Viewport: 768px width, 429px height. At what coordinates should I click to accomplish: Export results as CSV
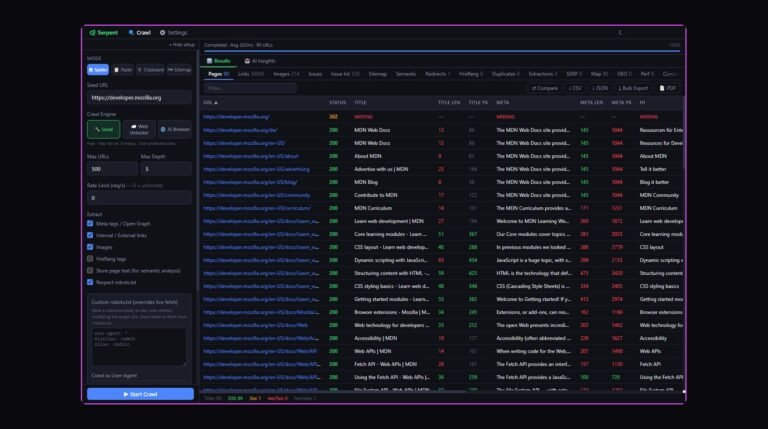[575, 88]
